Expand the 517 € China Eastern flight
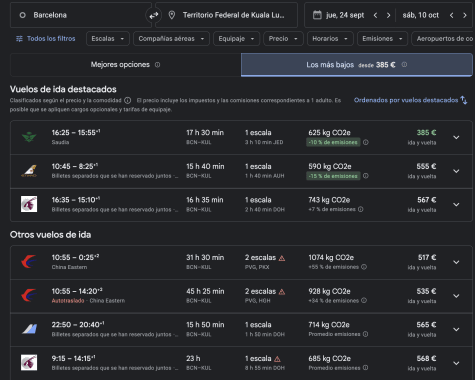Screen dimensions: 475x380 456,262
